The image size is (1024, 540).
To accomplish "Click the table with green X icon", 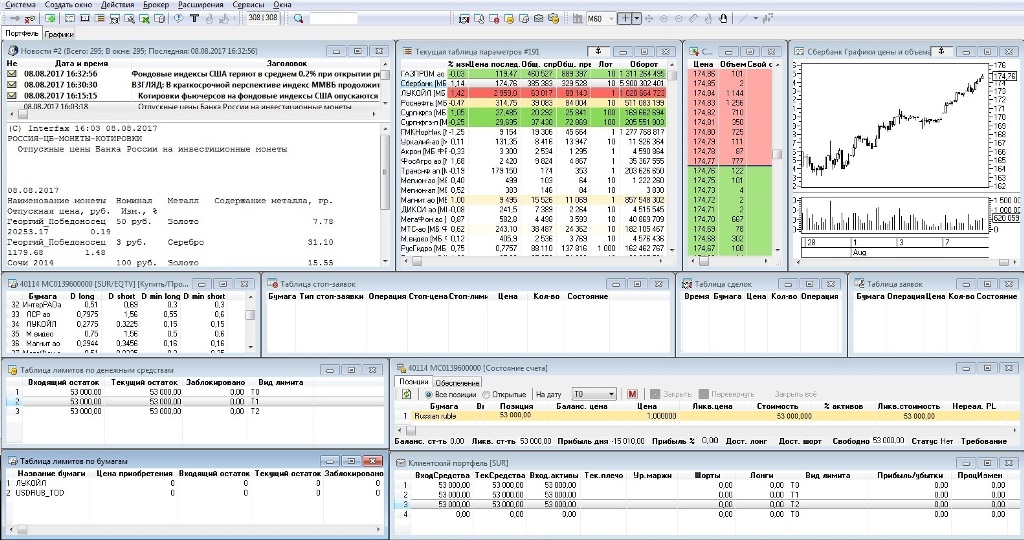I will click(x=144, y=19).
